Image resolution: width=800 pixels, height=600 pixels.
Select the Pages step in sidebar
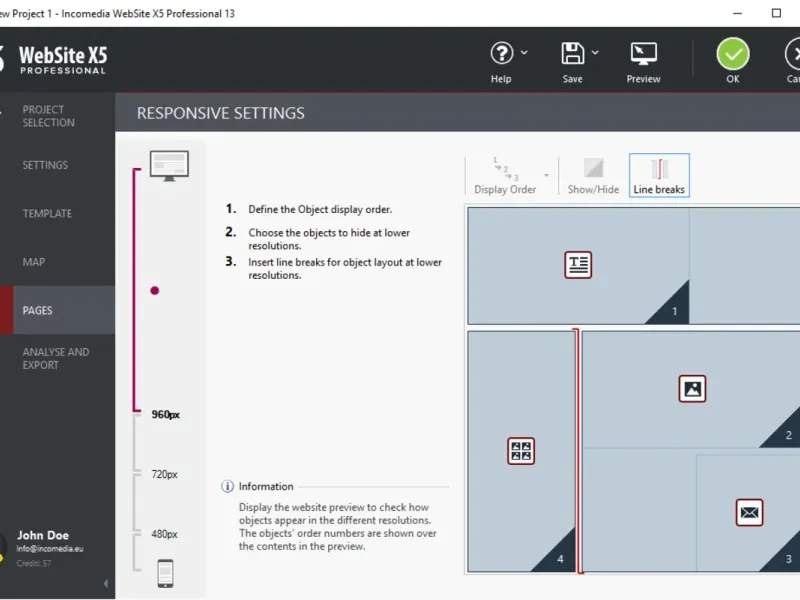(57, 310)
